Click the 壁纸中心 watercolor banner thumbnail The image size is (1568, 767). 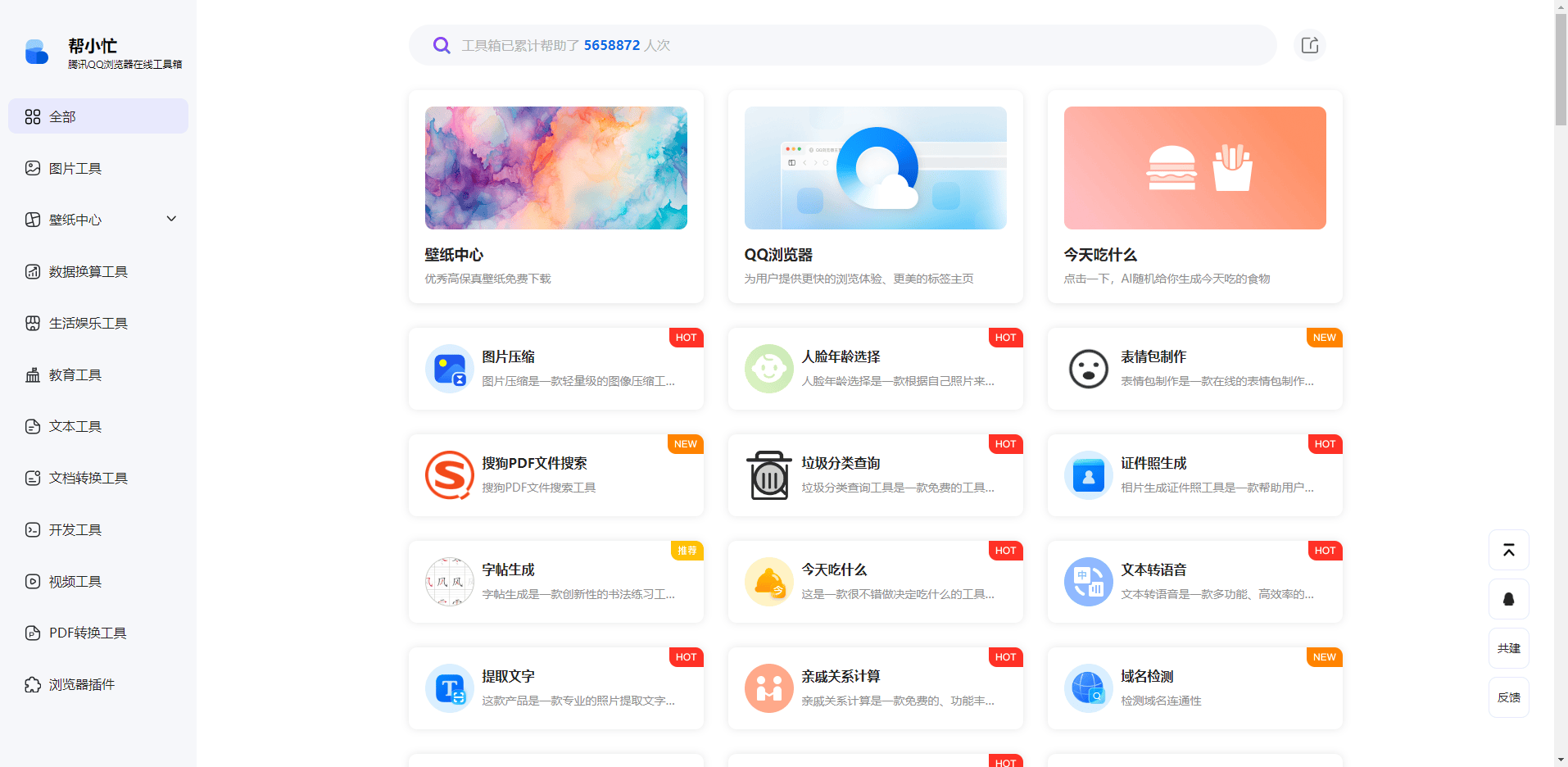click(556, 168)
